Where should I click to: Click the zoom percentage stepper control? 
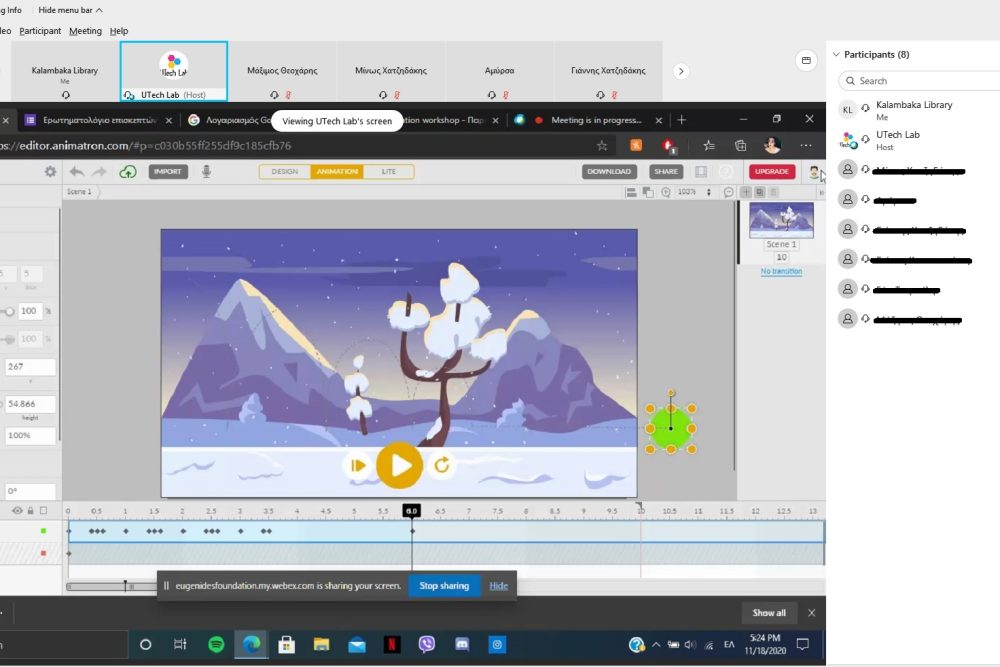point(708,191)
